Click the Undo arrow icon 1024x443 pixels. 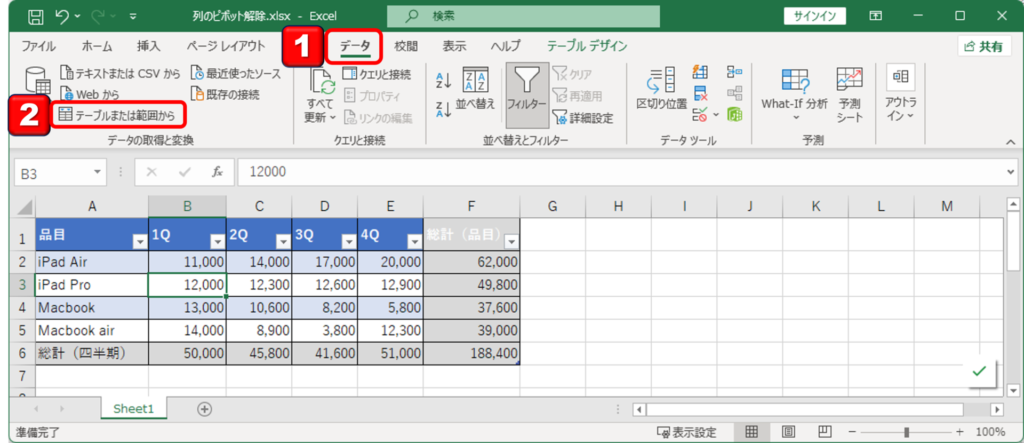64,16
